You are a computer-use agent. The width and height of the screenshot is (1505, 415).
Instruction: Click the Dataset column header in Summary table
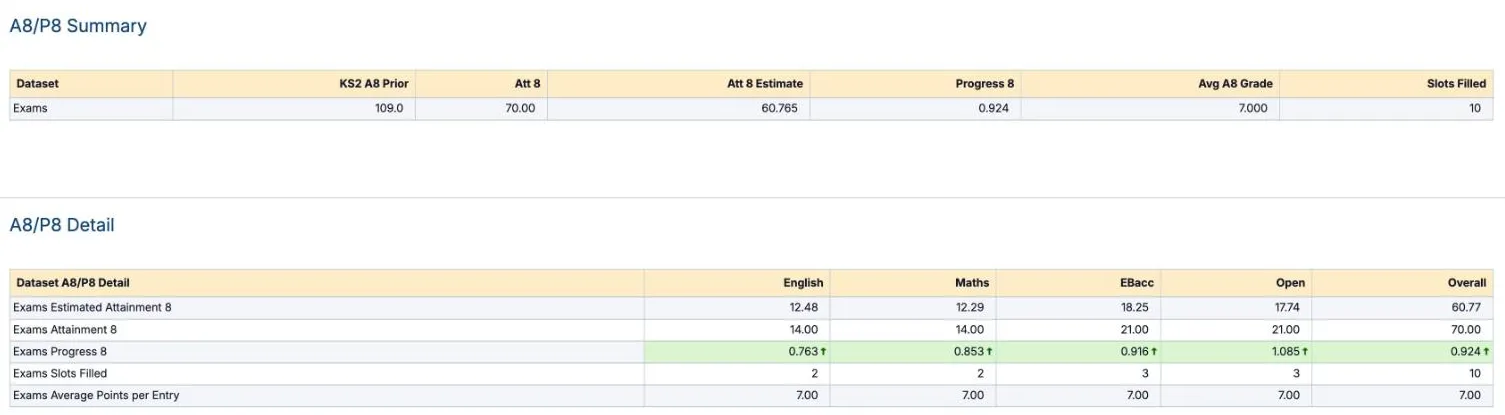pos(92,84)
